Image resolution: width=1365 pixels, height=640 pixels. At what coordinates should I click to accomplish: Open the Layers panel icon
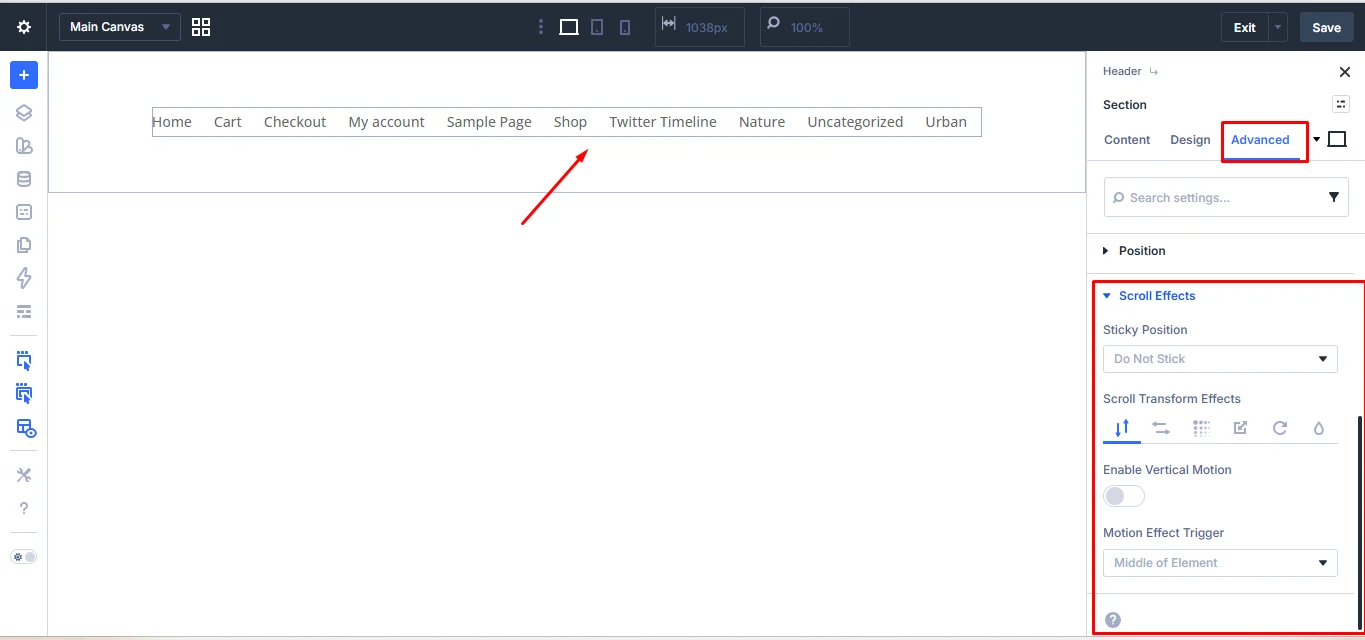tap(24, 113)
